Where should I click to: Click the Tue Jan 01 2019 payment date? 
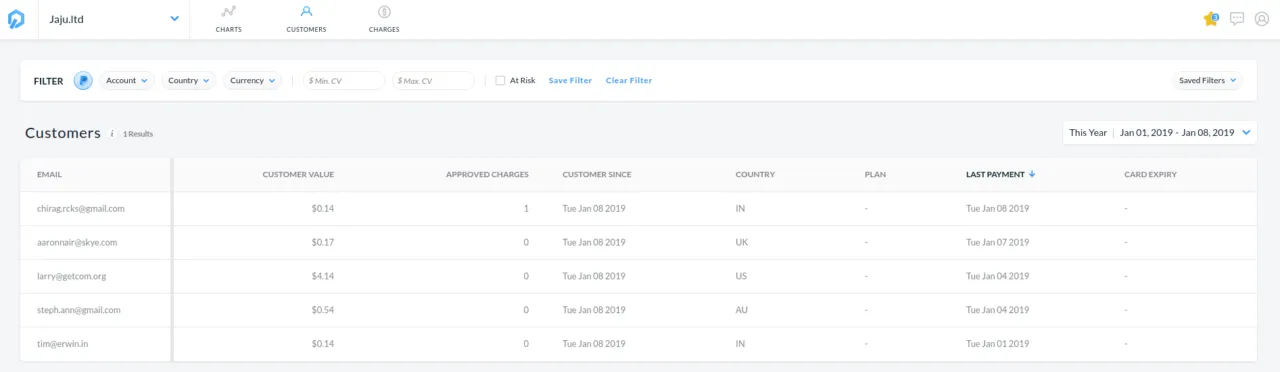point(997,345)
